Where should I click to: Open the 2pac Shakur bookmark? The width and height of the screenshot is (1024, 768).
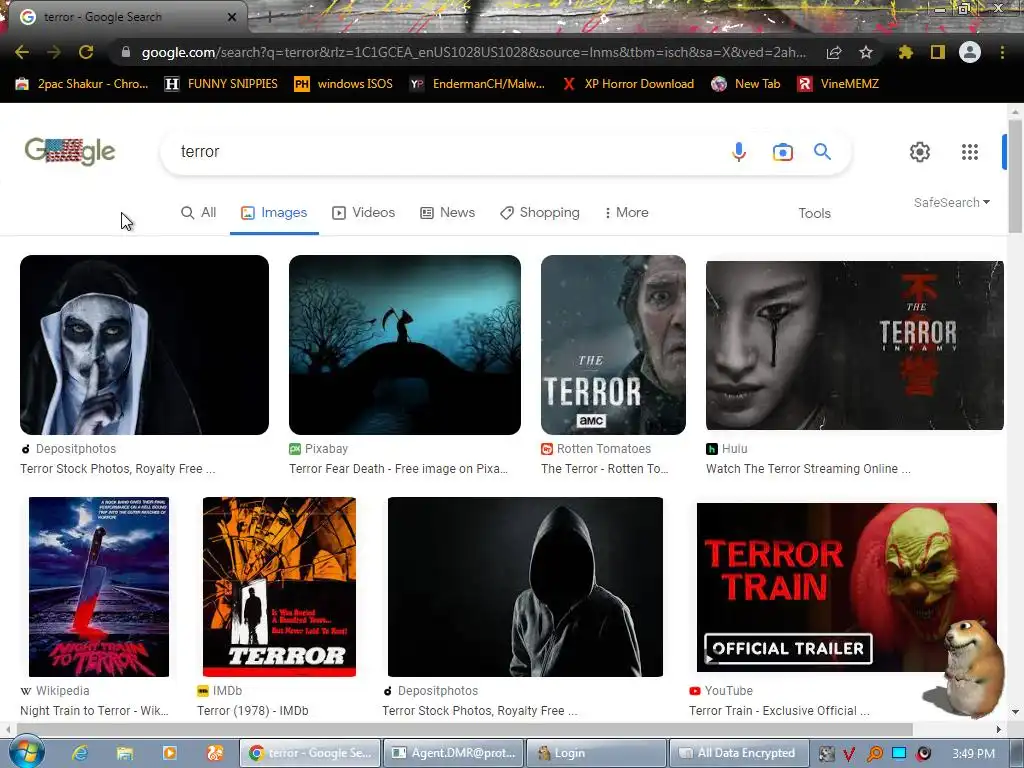pyautogui.click(x=82, y=84)
